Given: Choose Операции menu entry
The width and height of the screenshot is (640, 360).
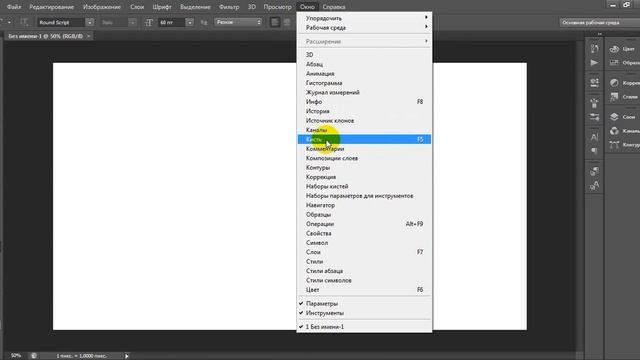Looking at the screenshot, I should coord(364,224).
